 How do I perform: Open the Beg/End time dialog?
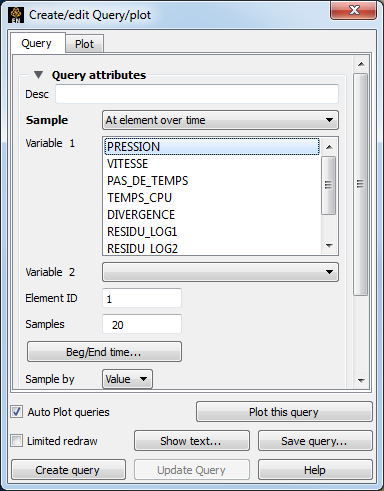coord(104,352)
